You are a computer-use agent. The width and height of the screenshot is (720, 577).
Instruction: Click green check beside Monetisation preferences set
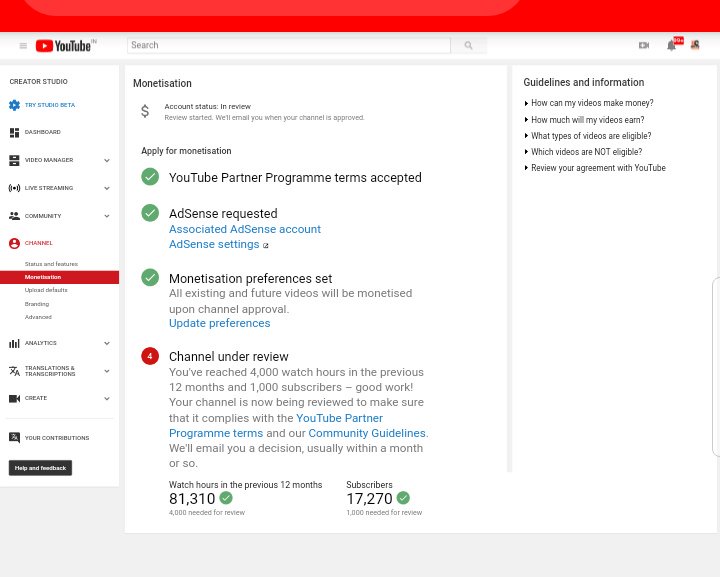(150, 277)
